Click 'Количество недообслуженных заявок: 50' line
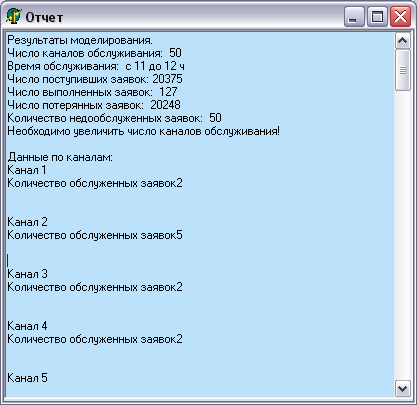This screenshot has height=405, width=417. [114, 118]
